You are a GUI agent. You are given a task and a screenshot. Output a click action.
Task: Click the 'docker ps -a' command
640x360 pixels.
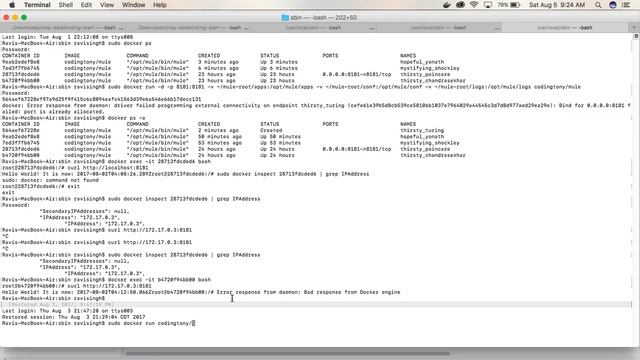tap(127, 118)
